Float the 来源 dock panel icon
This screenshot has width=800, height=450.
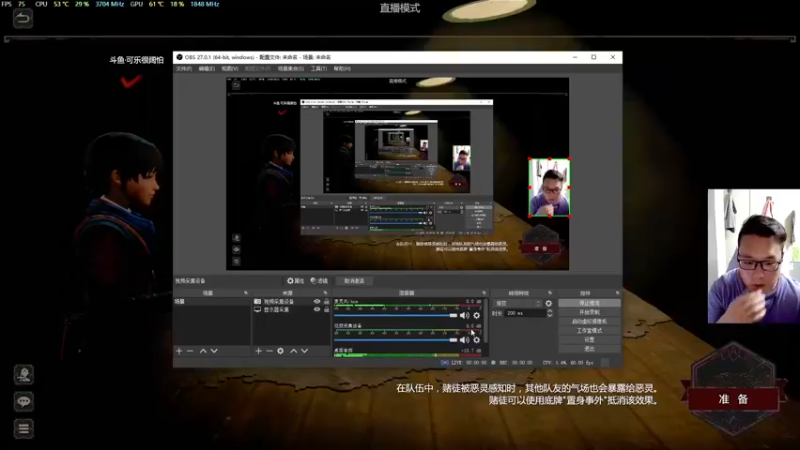coord(326,293)
